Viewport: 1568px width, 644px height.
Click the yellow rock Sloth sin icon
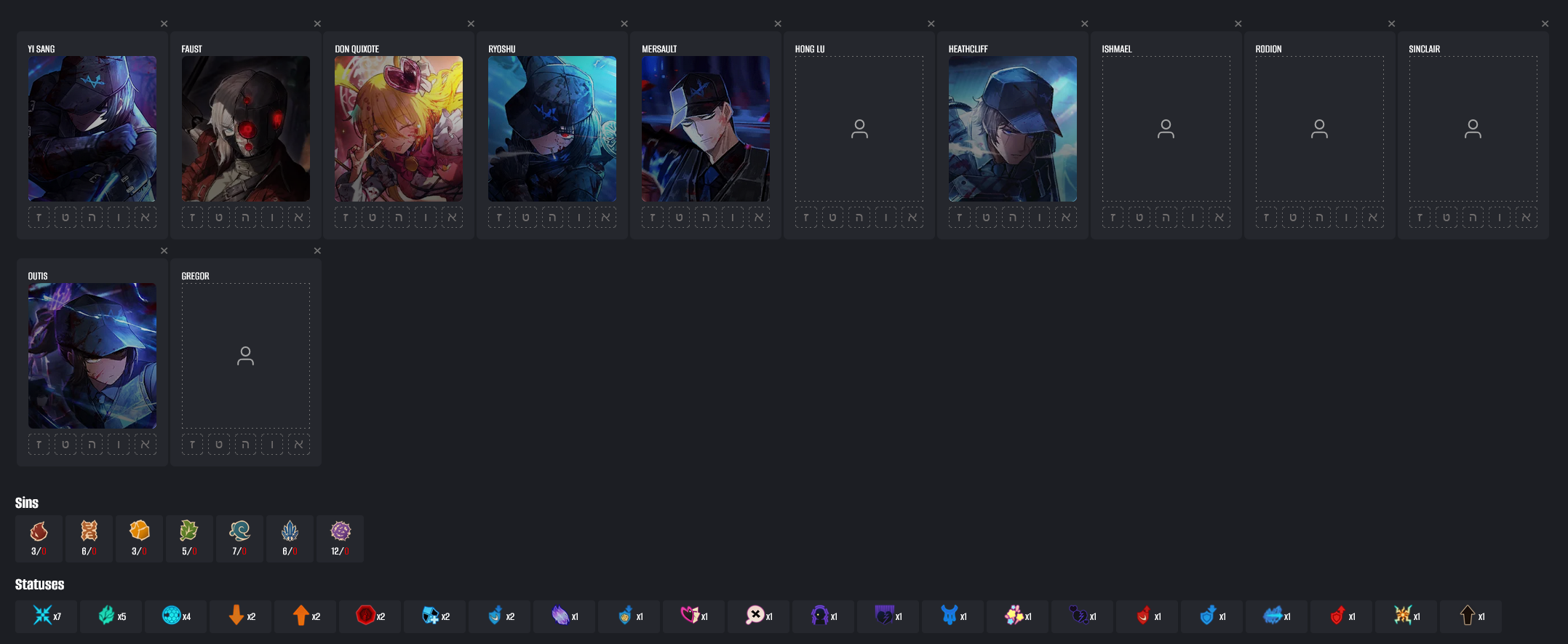pyautogui.click(x=139, y=531)
